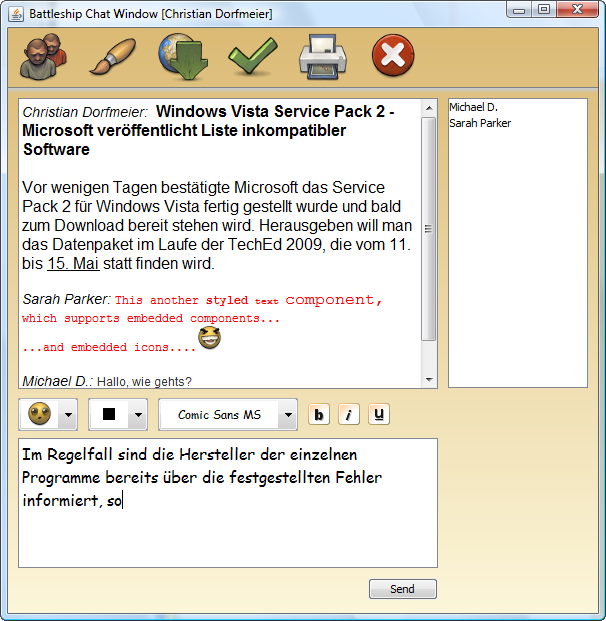
Task: Click the red X cancel icon
Action: (x=393, y=55)
